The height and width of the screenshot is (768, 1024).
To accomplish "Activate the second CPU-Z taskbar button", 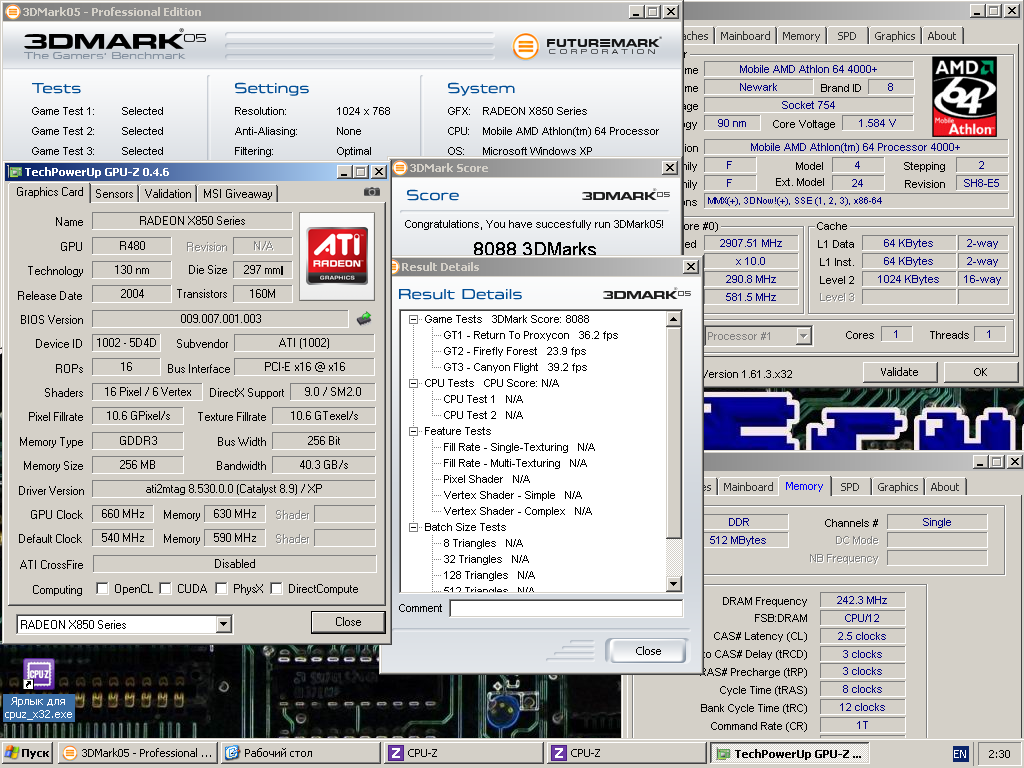I will coord(627,753).
